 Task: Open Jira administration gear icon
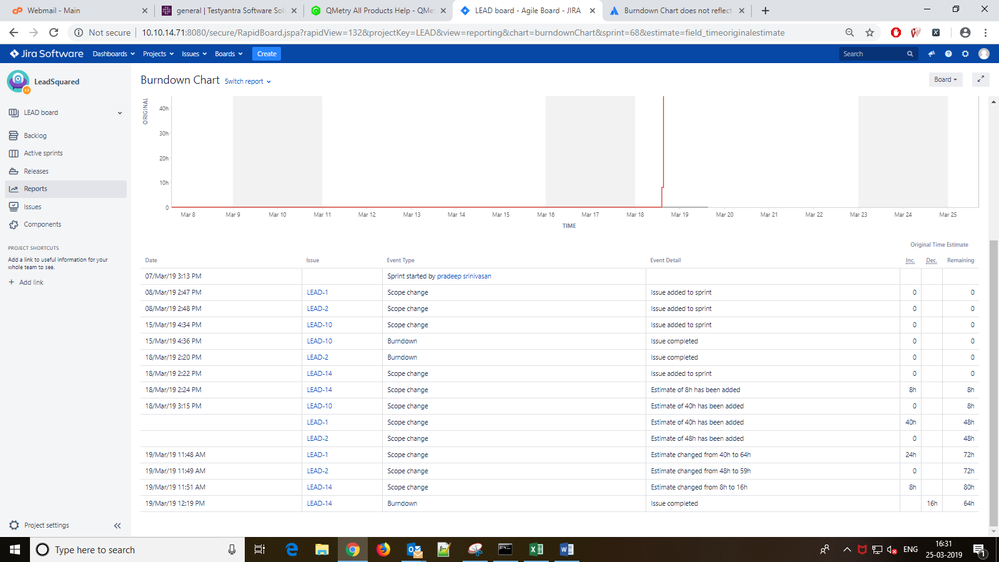[965, 54]
